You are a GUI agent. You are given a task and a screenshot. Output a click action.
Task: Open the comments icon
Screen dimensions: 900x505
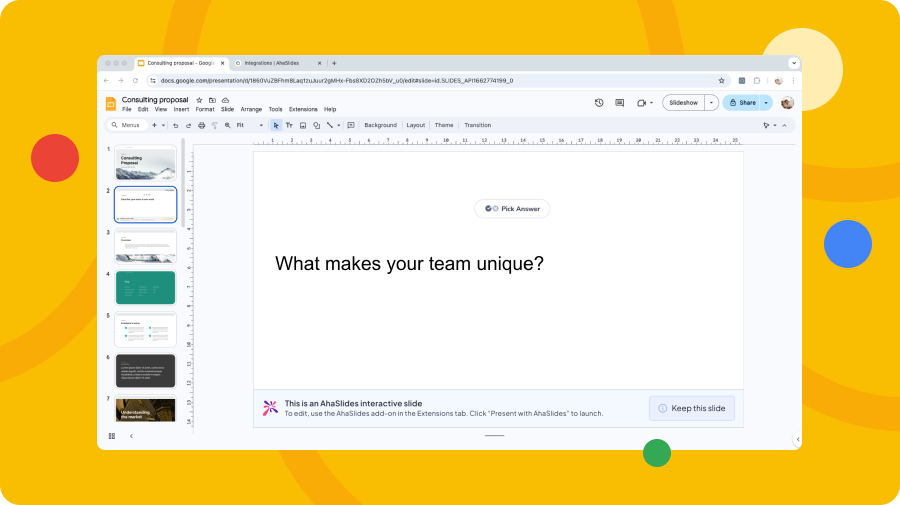[619, 102]
